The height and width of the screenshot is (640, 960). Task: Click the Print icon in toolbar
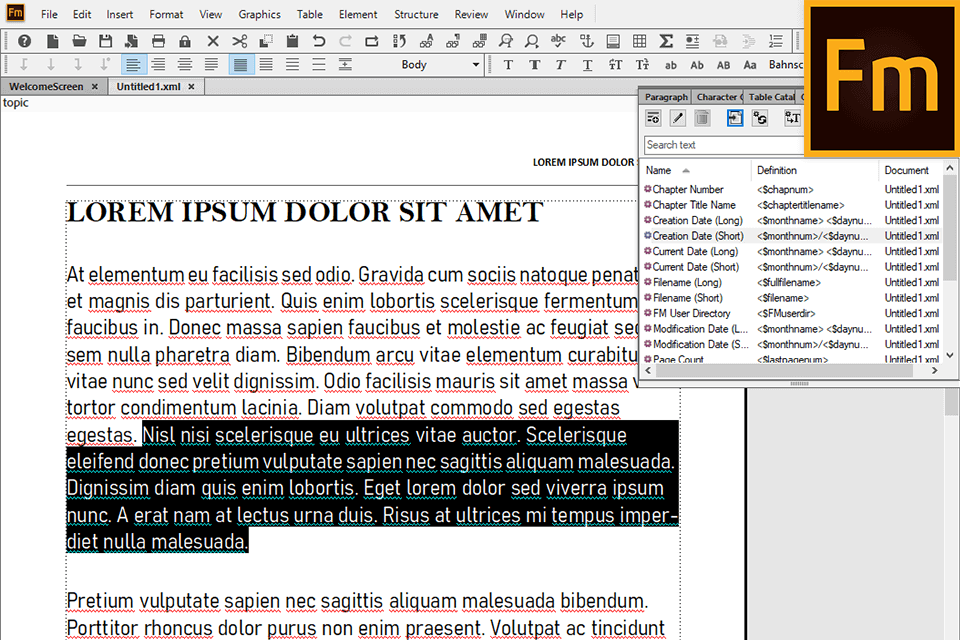pos(158,41)
